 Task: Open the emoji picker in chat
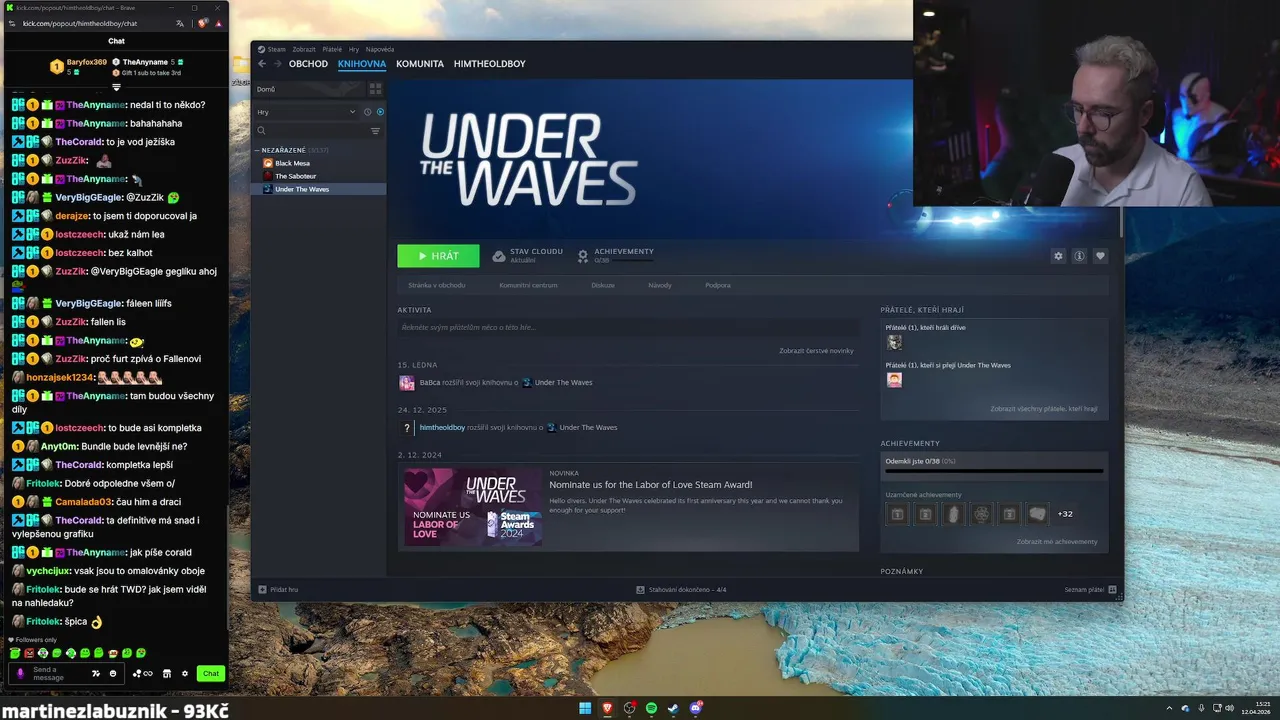pyautogui.click(x=113, y=673)
